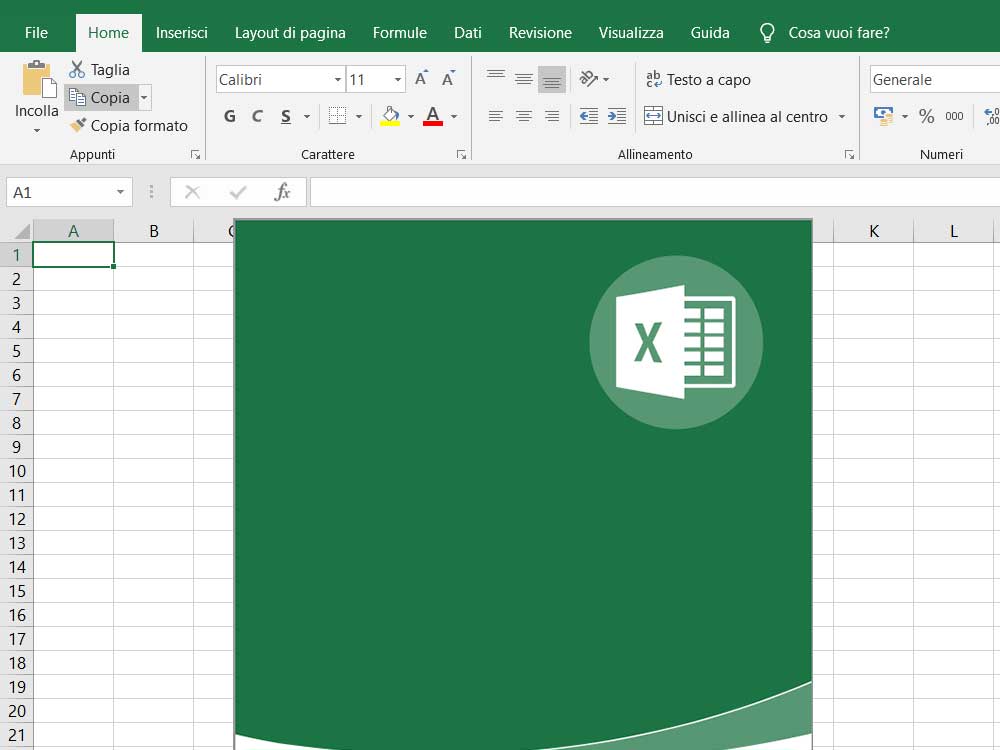This screenshot has width=1000, height=750.
Task: Align text right
Action: pos(552,116)
